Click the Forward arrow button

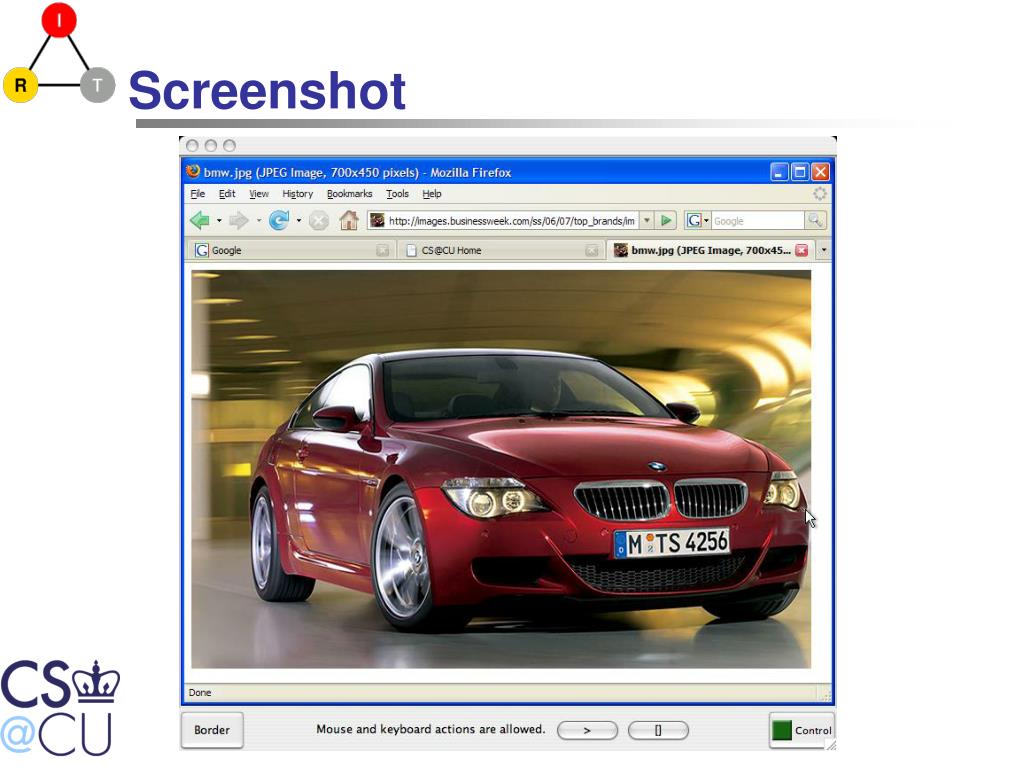pyautogui.click(x=239, y=221)
